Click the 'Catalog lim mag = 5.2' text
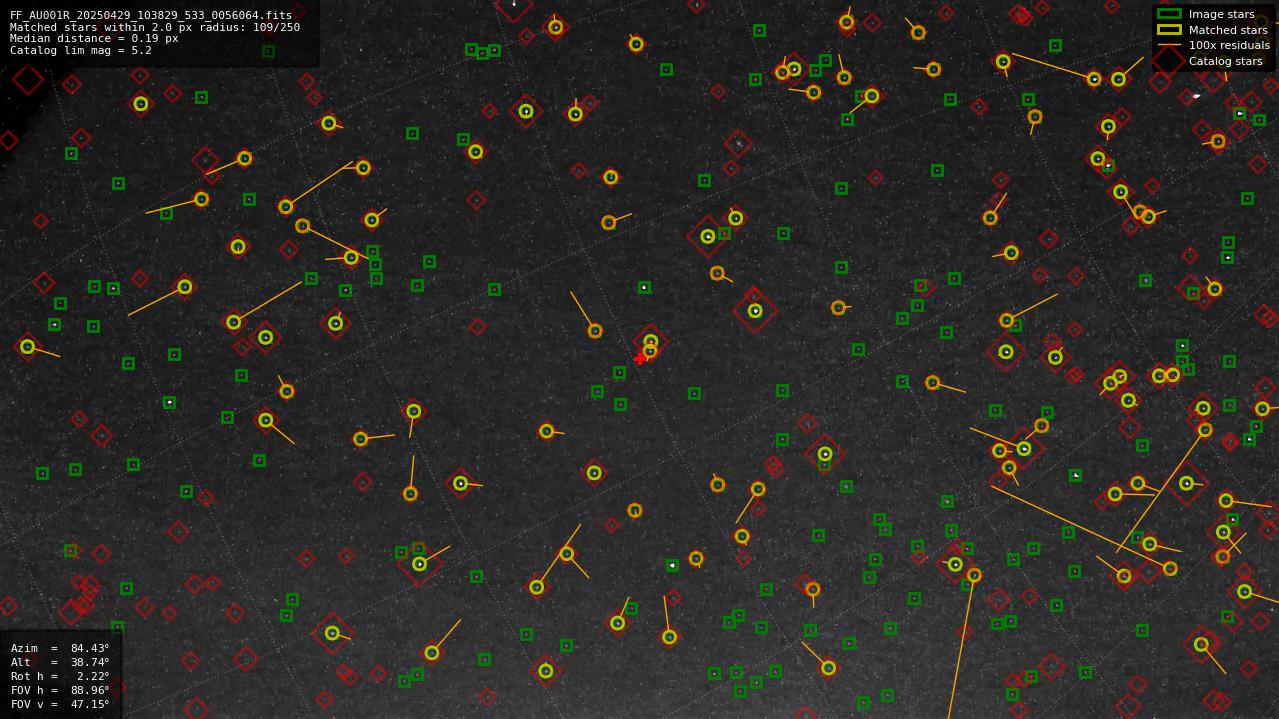 (x=81, y=50)
